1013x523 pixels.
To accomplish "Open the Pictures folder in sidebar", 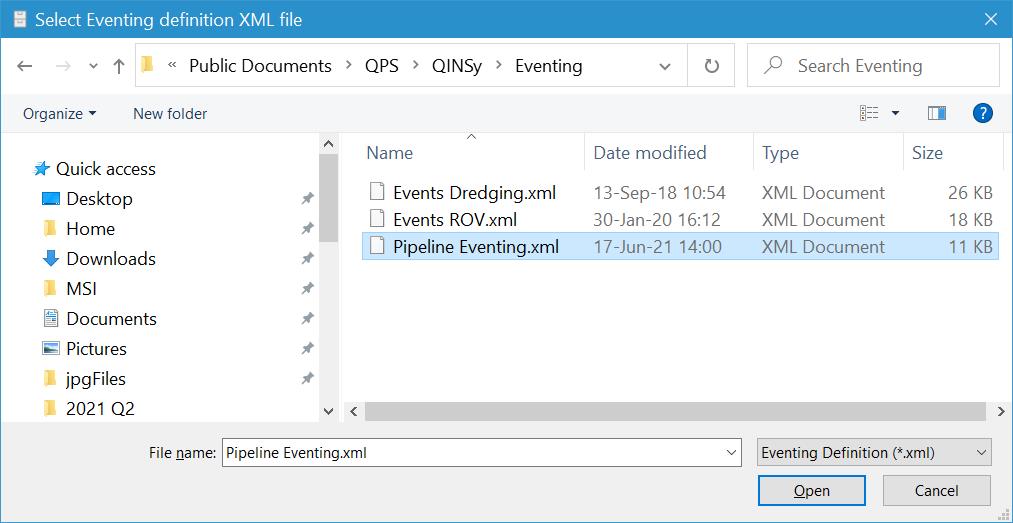I will 96,348.
